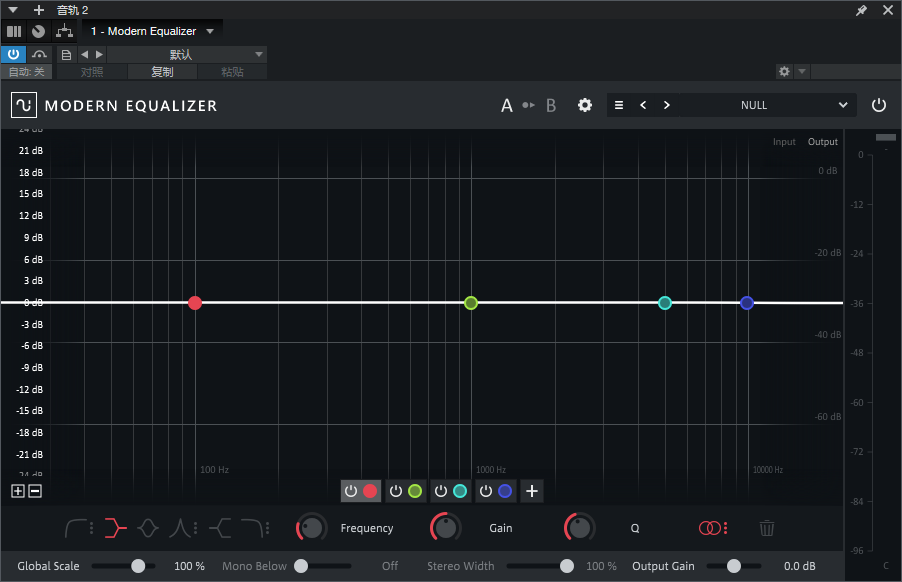Image resolution: width=902 pixels, height=582 pixels.
Task: Open the preset file document icon
Action: (66, 55)
